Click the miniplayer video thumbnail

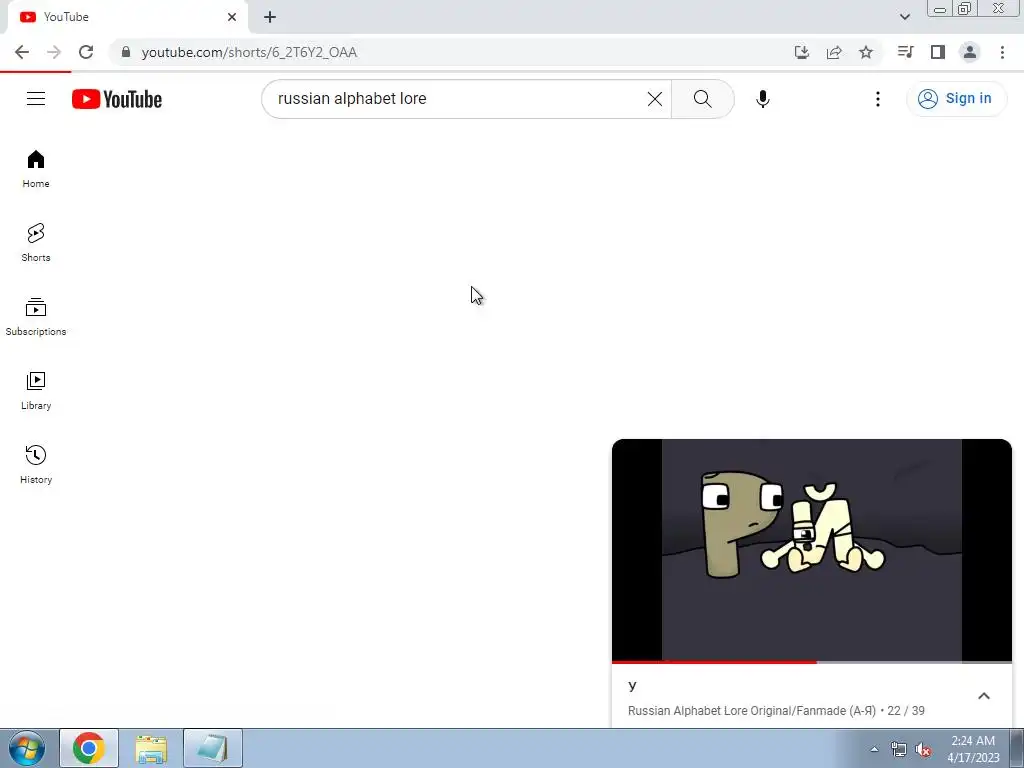pyautogui.click(x=812, y=550)
